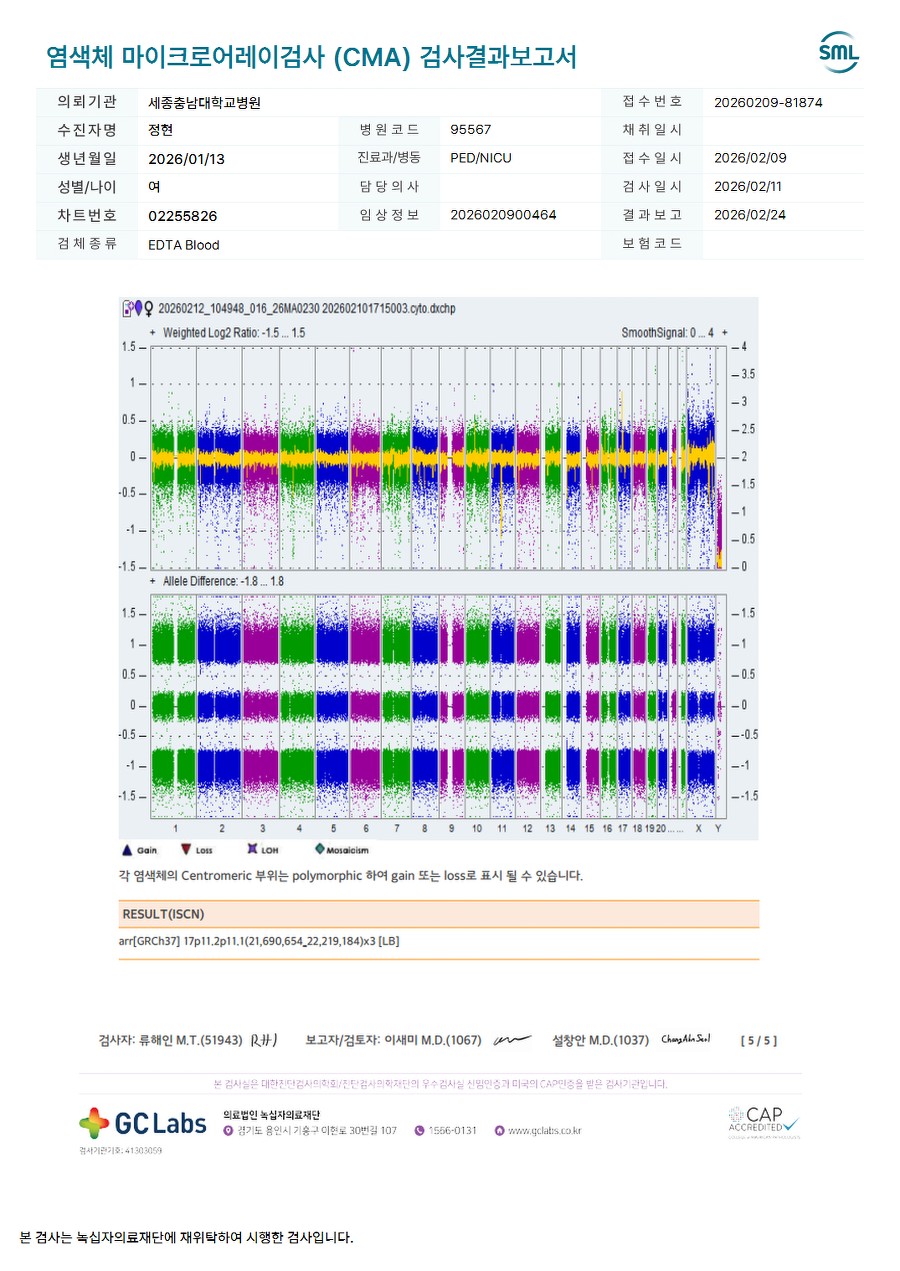Viewport: 900px width, 1271px height.
Task: Select the hospital code 95567
Action: coord(470,130)
